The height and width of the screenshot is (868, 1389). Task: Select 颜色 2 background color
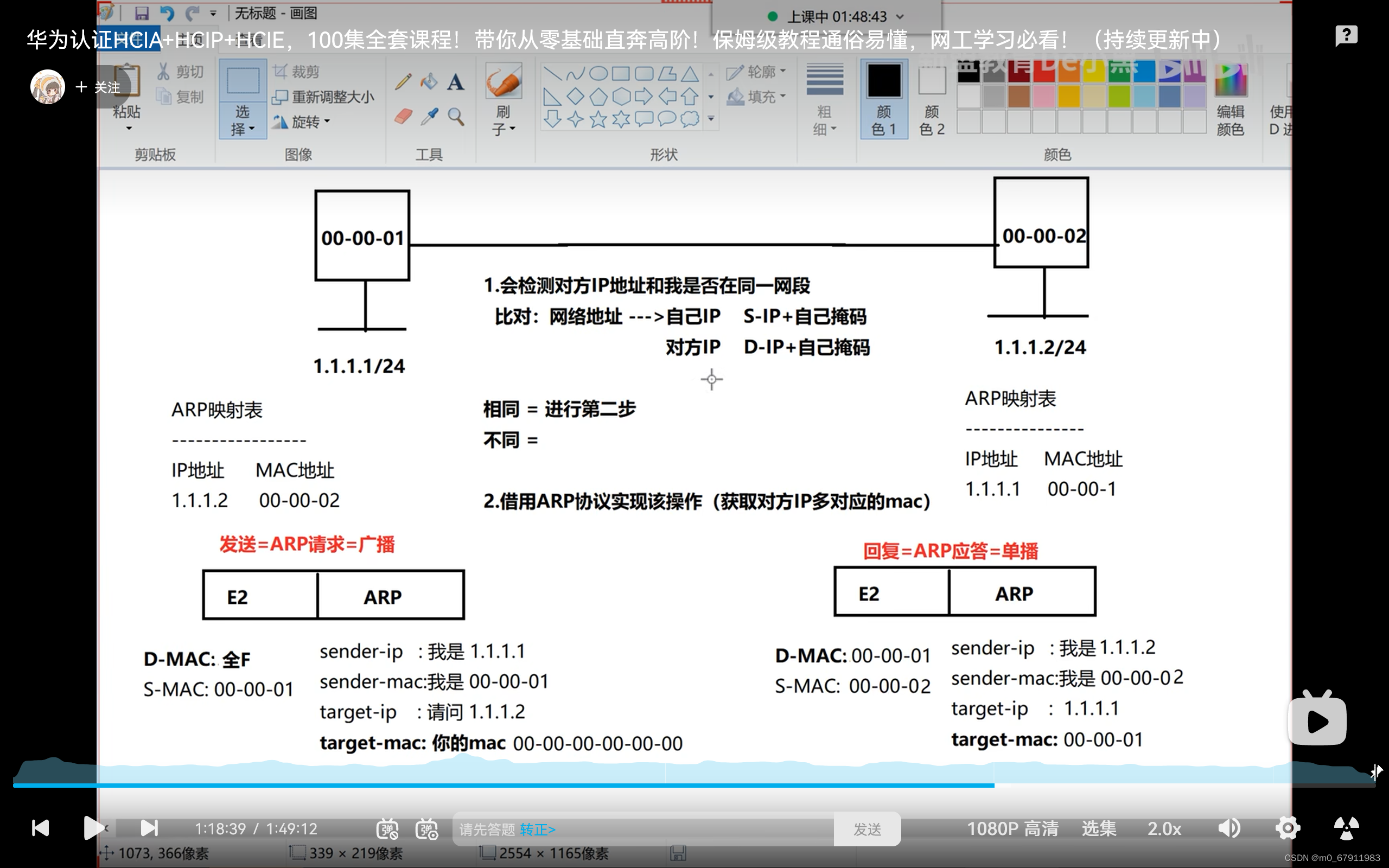point(932,100)
